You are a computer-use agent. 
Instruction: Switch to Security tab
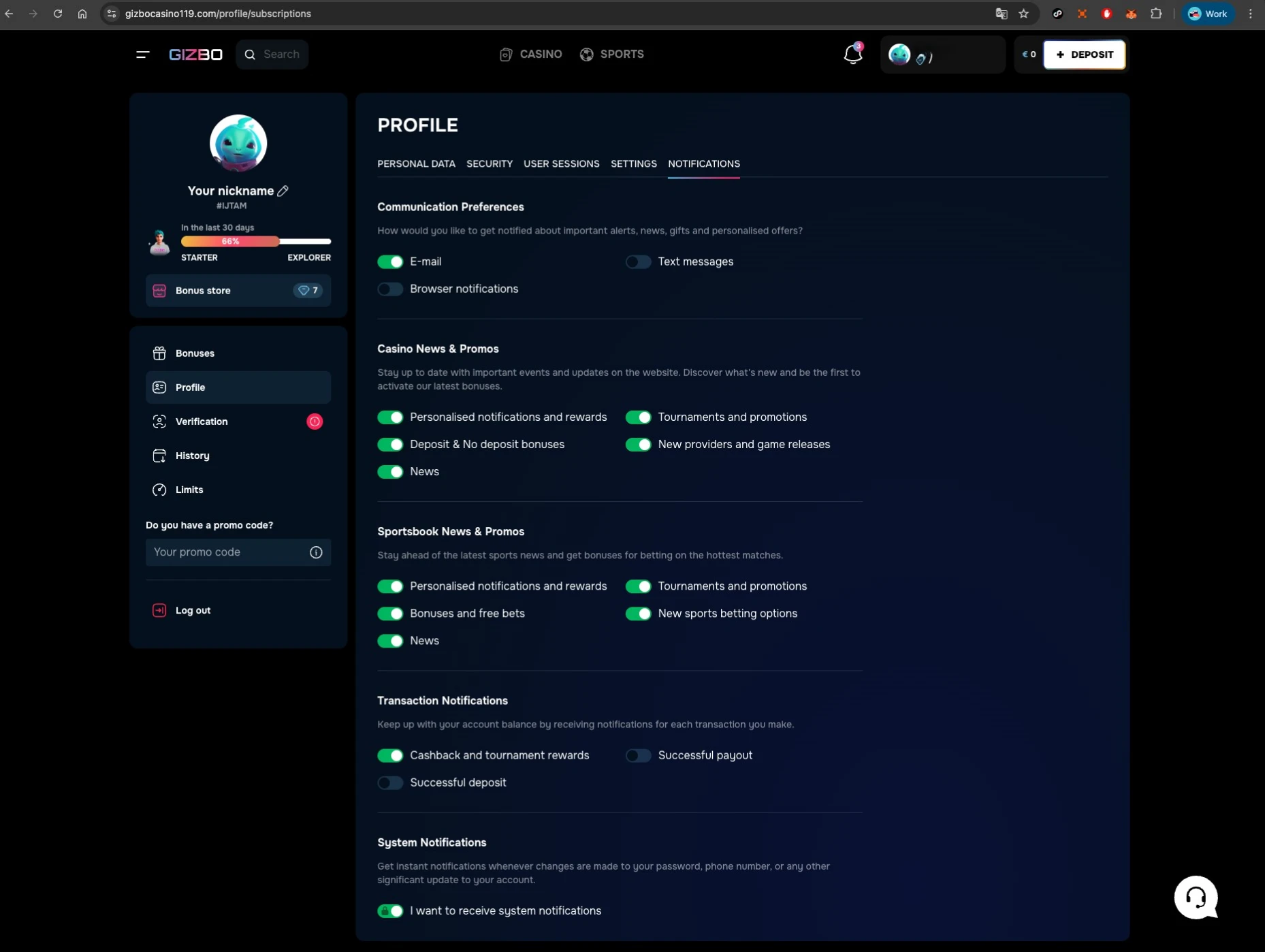(x=489, y=164)
